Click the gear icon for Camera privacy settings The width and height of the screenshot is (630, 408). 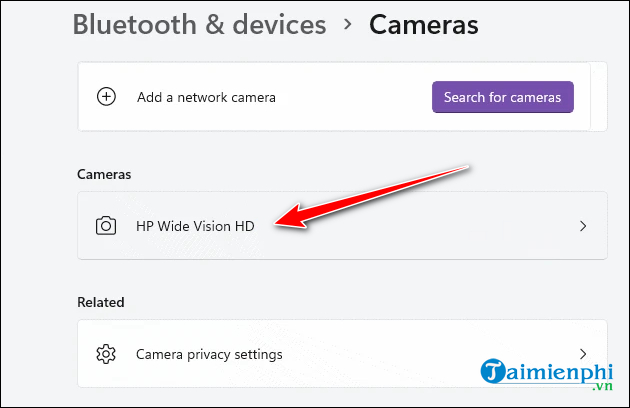[x=106, y=354]
